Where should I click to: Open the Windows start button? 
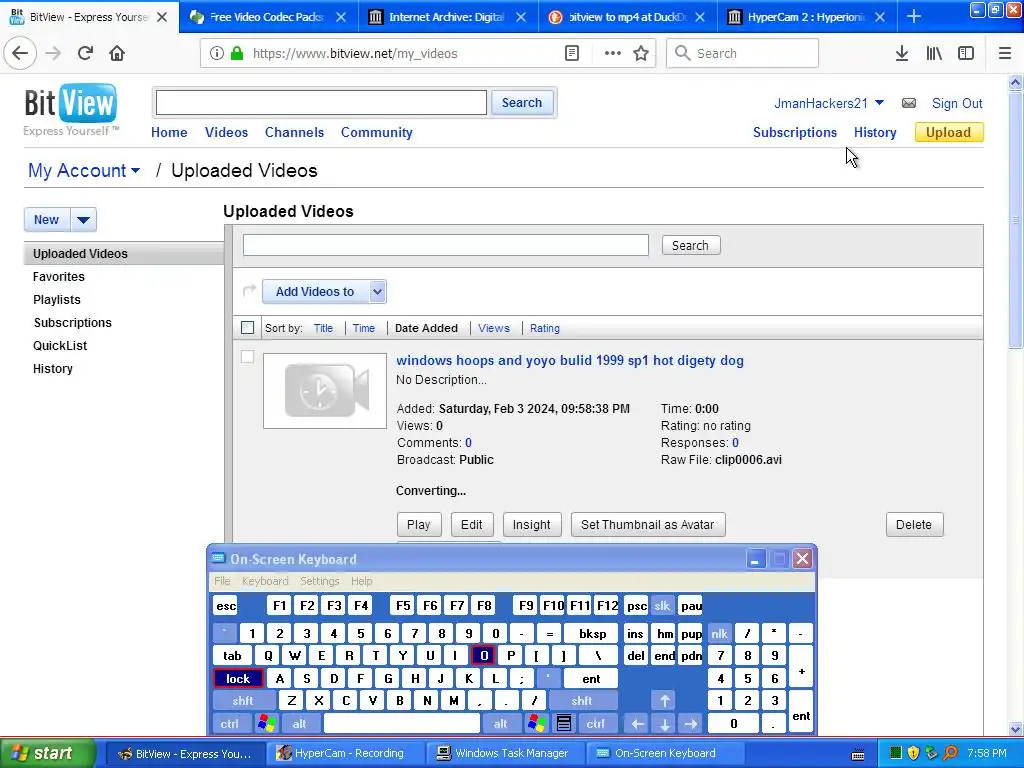[x=48, y=753]
